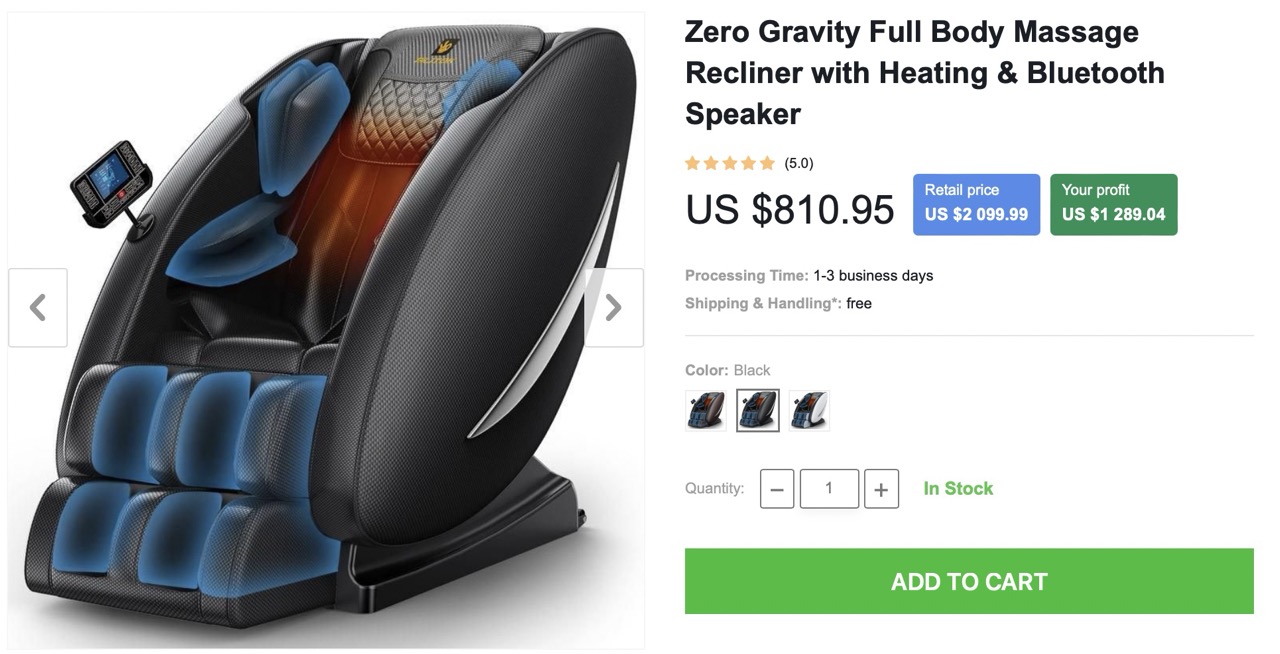Viewport: 1280px width, 654px height.
Task: Open the (5.0) rating score
Action: pos(799,163)
